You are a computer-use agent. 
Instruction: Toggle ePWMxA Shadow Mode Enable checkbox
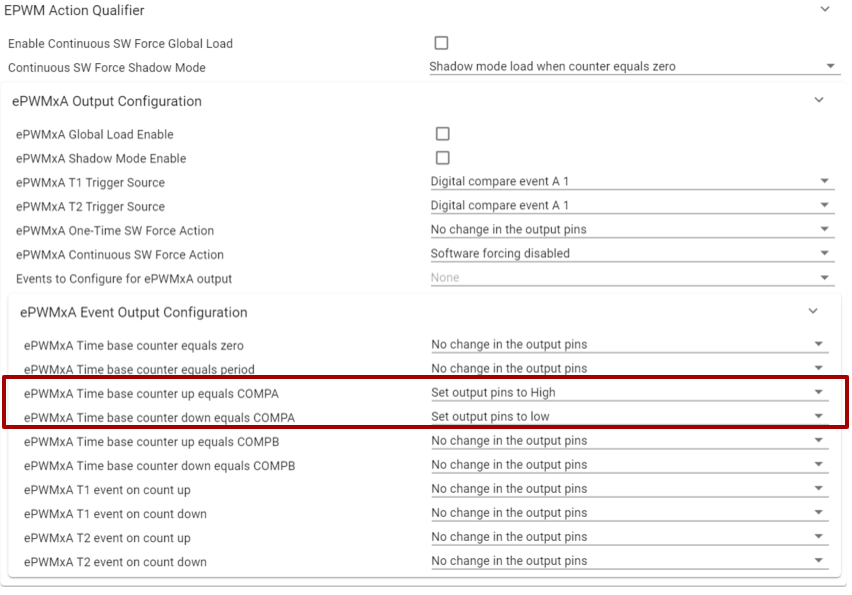(442, 158)
